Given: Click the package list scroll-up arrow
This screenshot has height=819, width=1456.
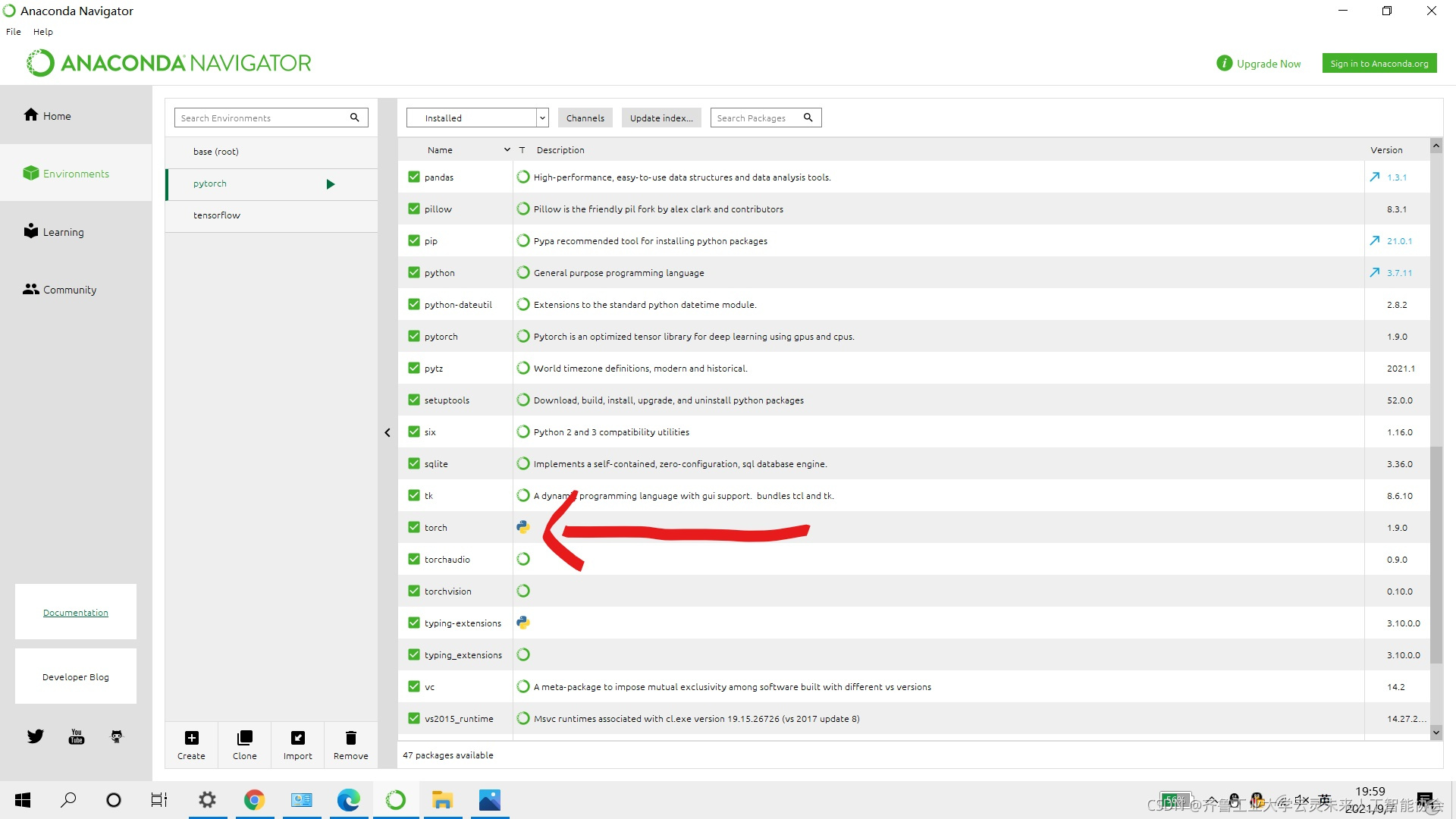Looking at the screenshot, I should pyautogui.click(x=1436, y=146).
